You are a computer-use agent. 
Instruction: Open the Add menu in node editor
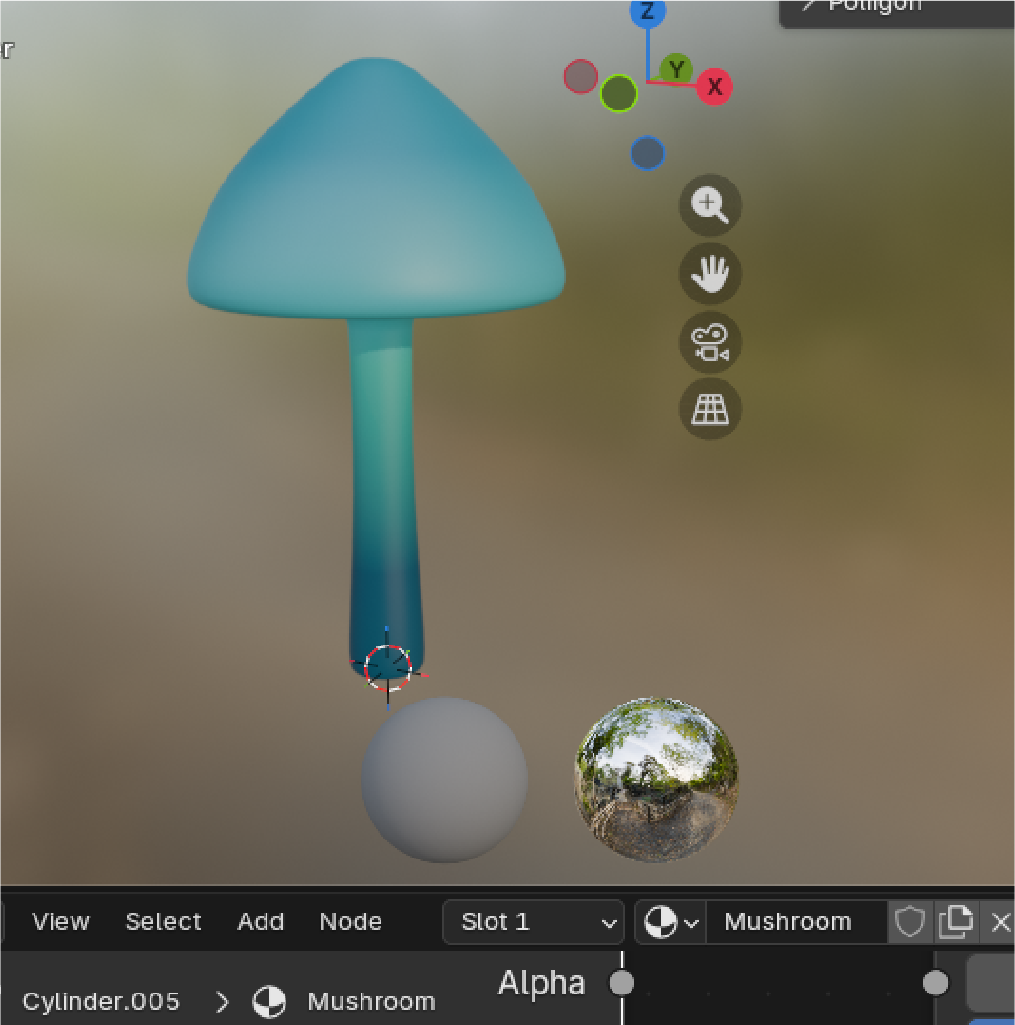(260, 921)
